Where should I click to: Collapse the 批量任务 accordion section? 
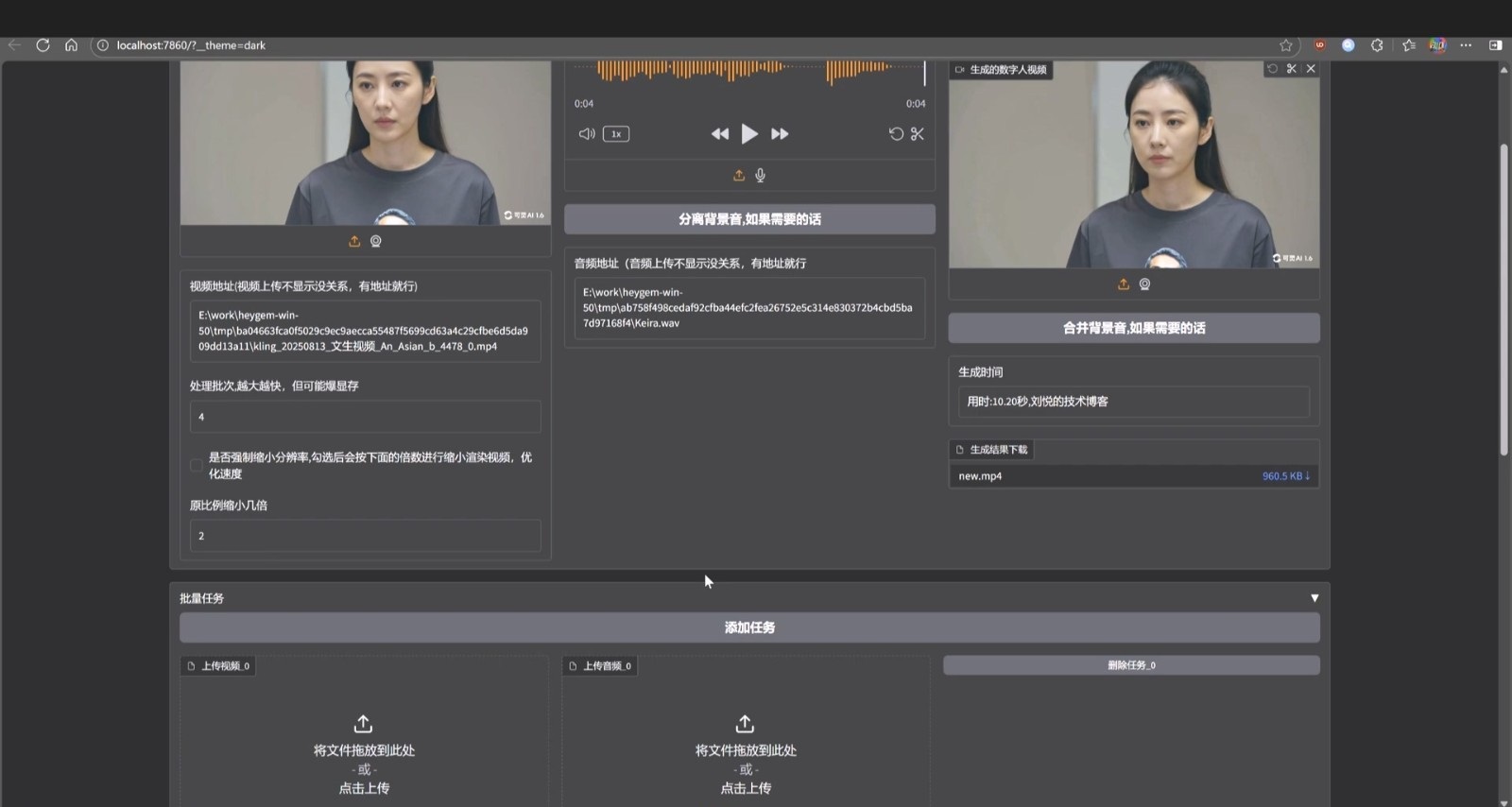coord(1314,598)
